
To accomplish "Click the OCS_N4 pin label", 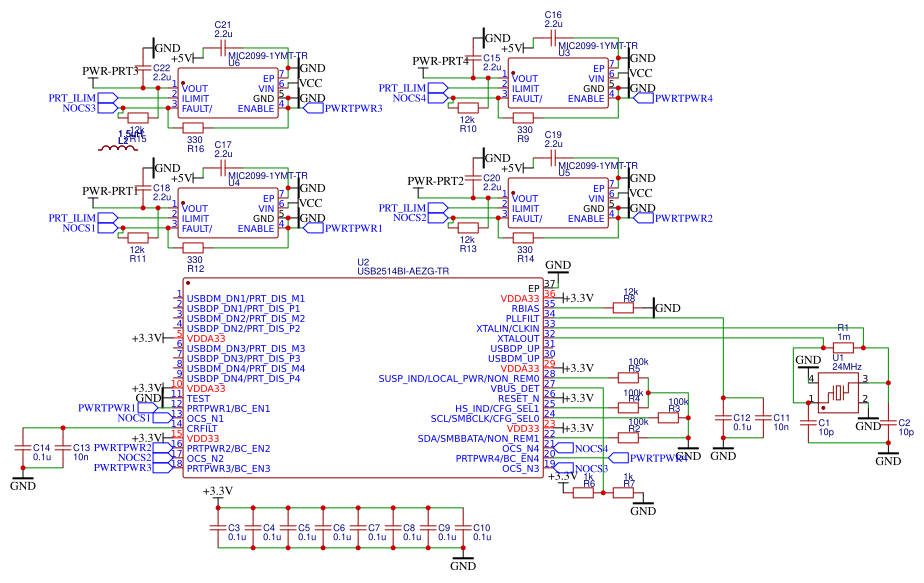I will coord(520,449).
